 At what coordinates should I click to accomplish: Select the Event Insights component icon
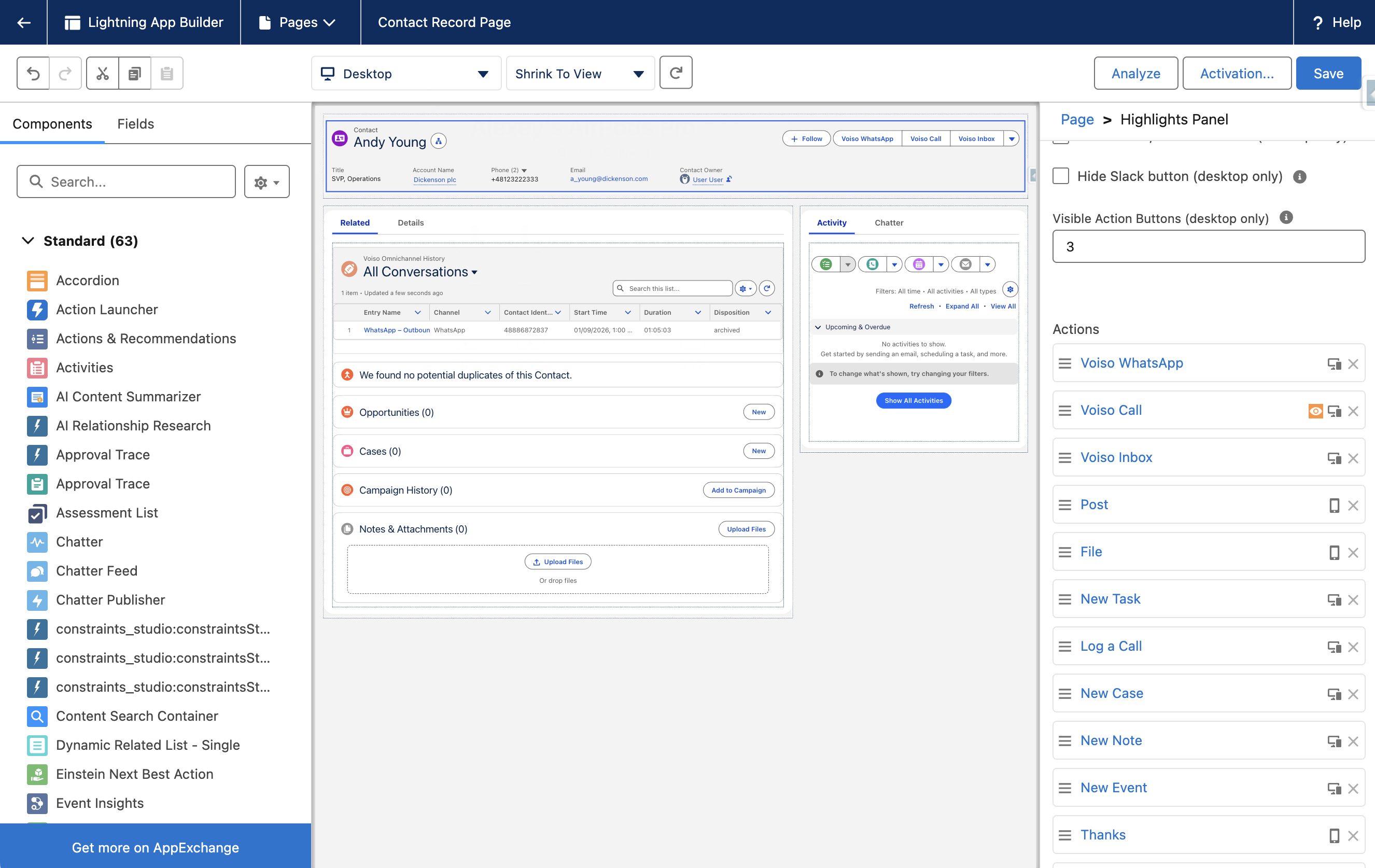[37, 804]
